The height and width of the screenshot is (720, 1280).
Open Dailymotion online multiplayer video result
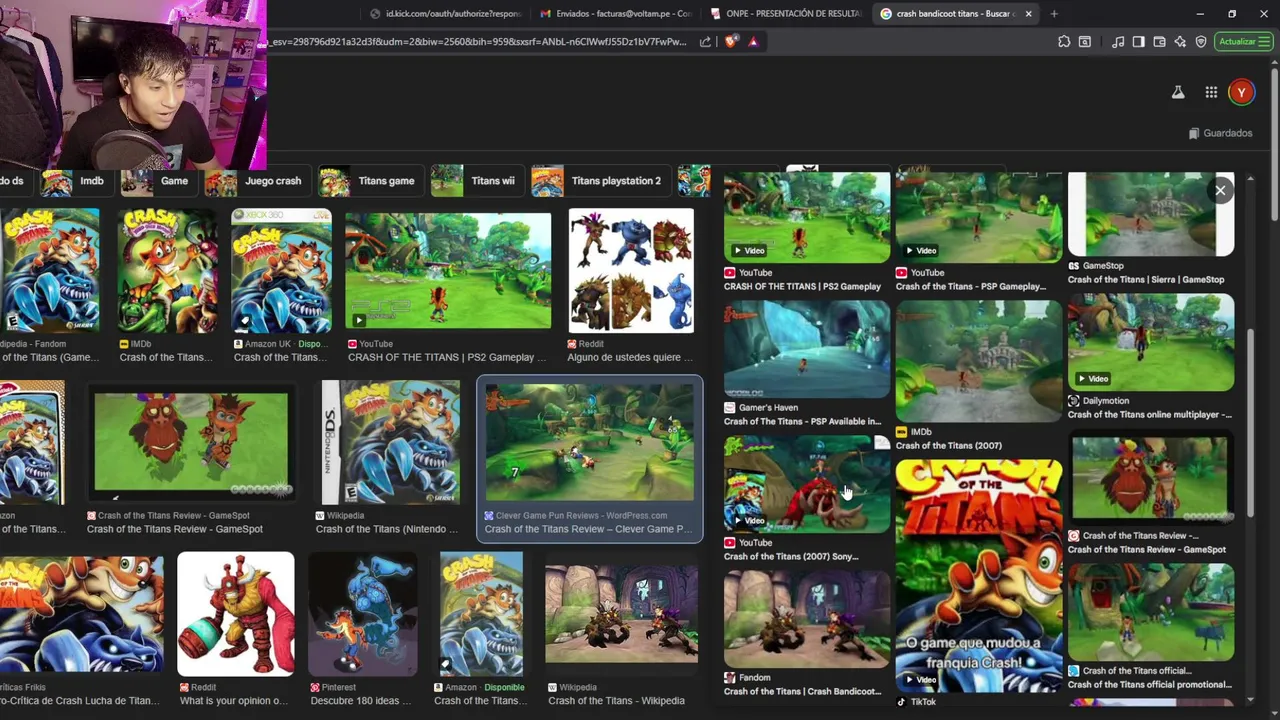click(1151, 342)
